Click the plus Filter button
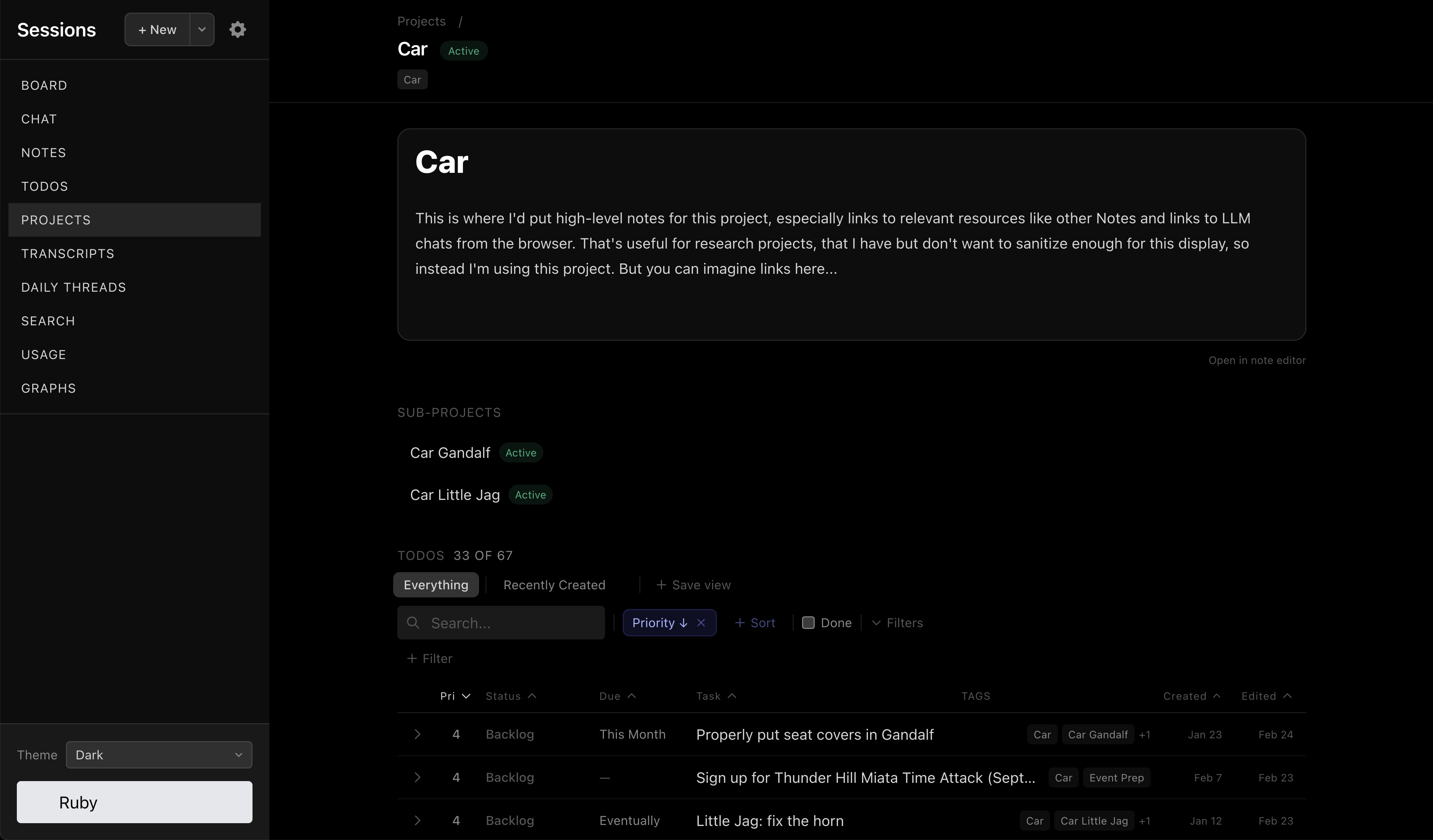1433x840 pixels. (x=429, y=659)
